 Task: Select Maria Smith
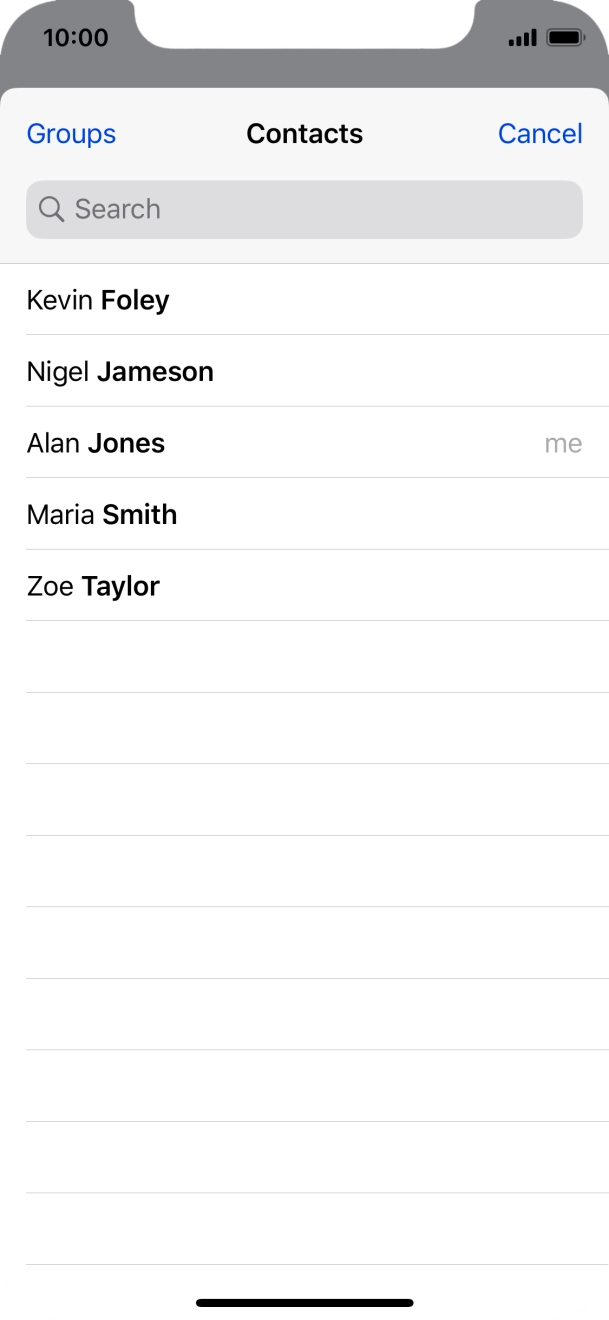102,515
